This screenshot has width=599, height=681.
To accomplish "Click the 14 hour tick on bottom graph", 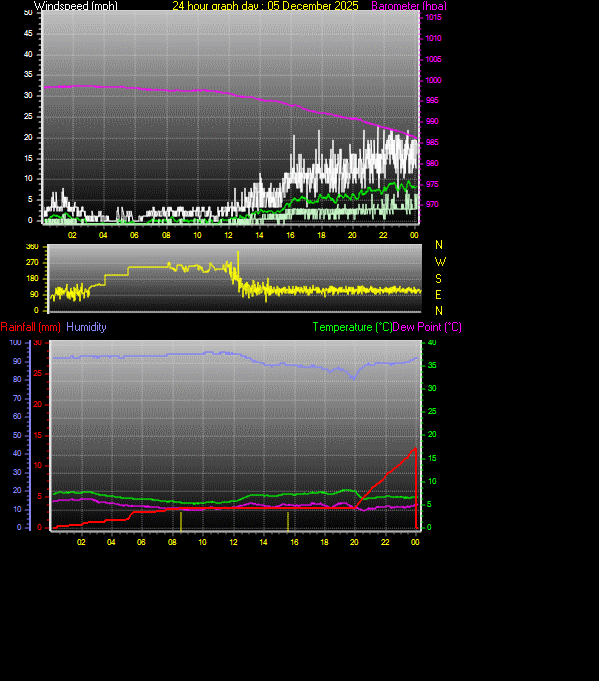I will (x=263, y=542).
